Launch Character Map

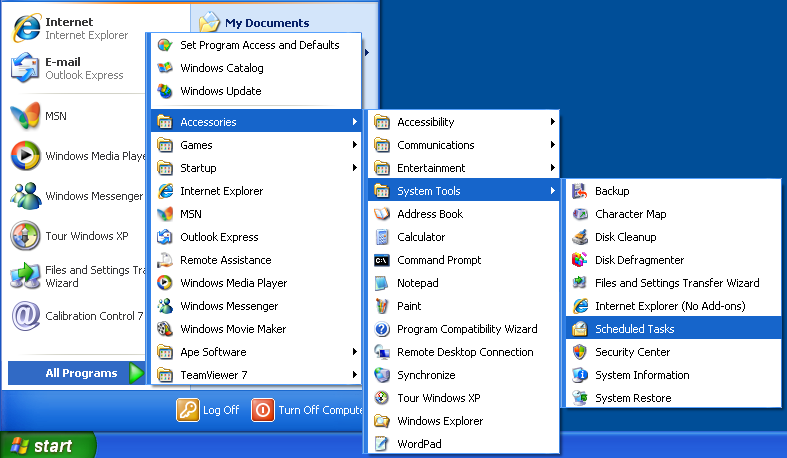coord(674,214)
